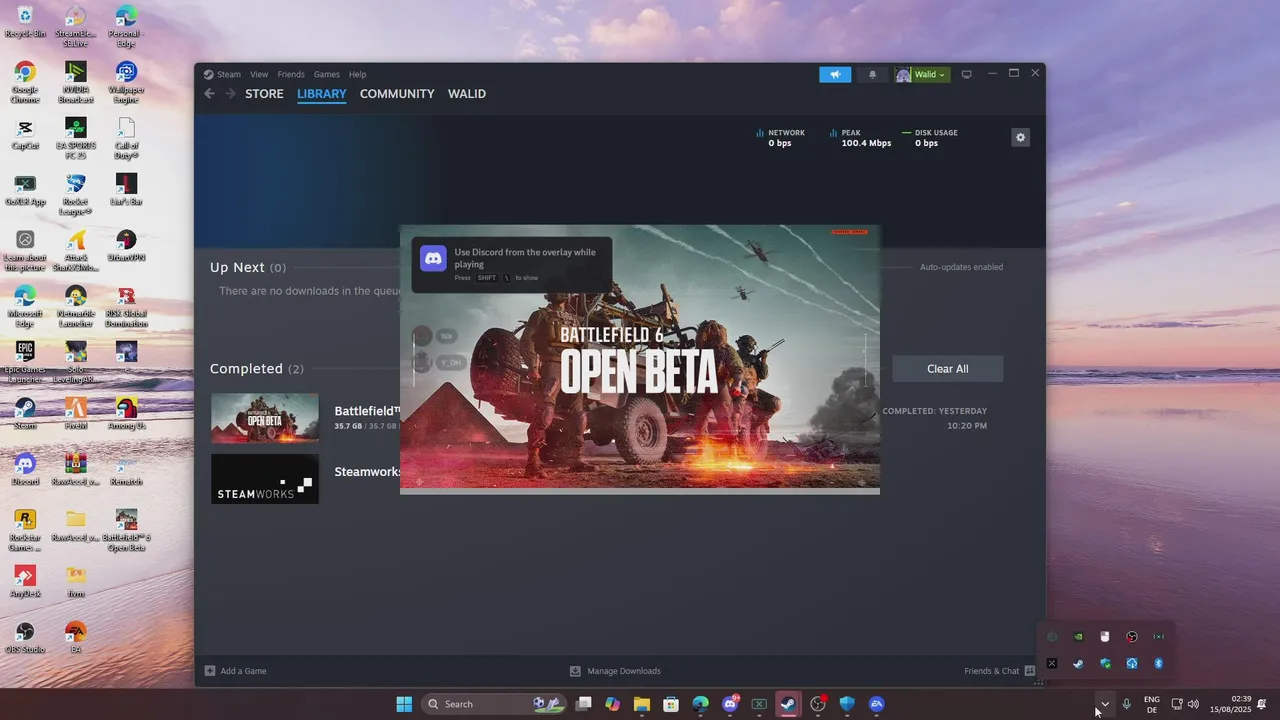
Task: Open Discord from the taskbar
Action: click(x=730, y=704)
